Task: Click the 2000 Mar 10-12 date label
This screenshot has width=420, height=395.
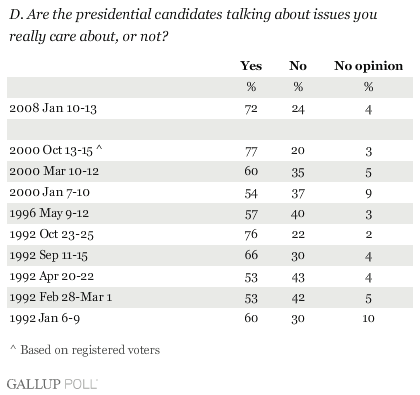Action: 54,171
